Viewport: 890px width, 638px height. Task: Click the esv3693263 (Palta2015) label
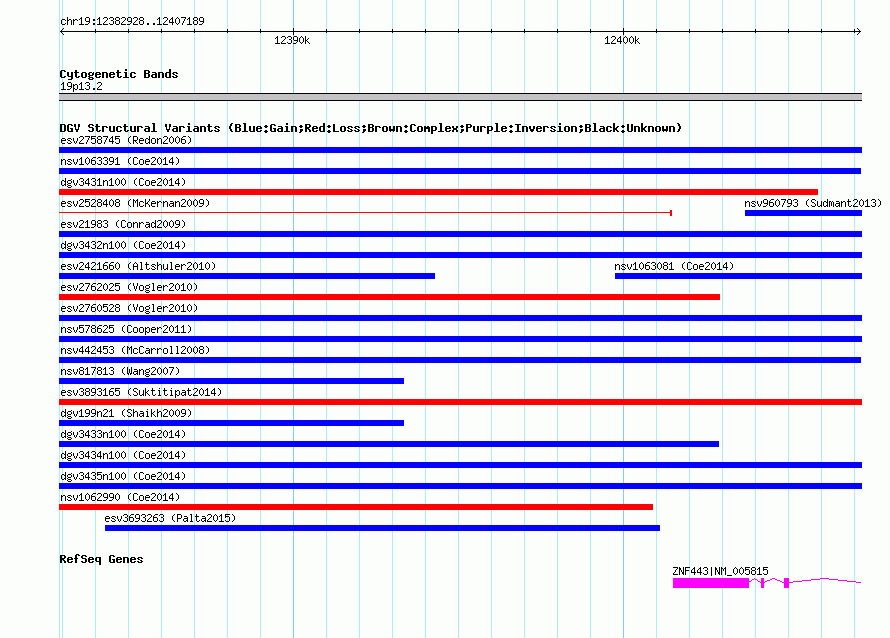170,518
